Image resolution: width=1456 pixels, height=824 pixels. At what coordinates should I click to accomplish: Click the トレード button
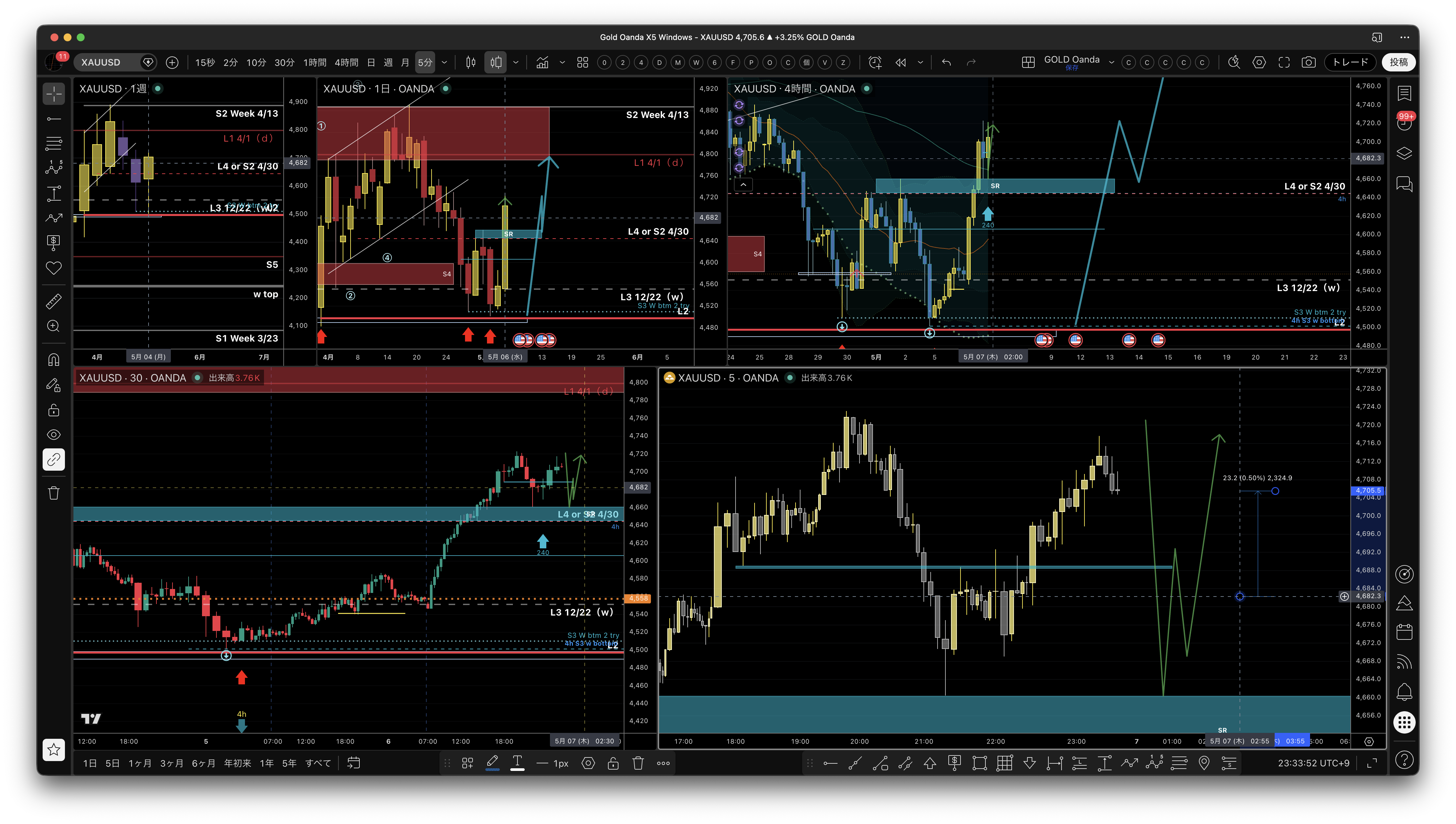click(1349, 62)
